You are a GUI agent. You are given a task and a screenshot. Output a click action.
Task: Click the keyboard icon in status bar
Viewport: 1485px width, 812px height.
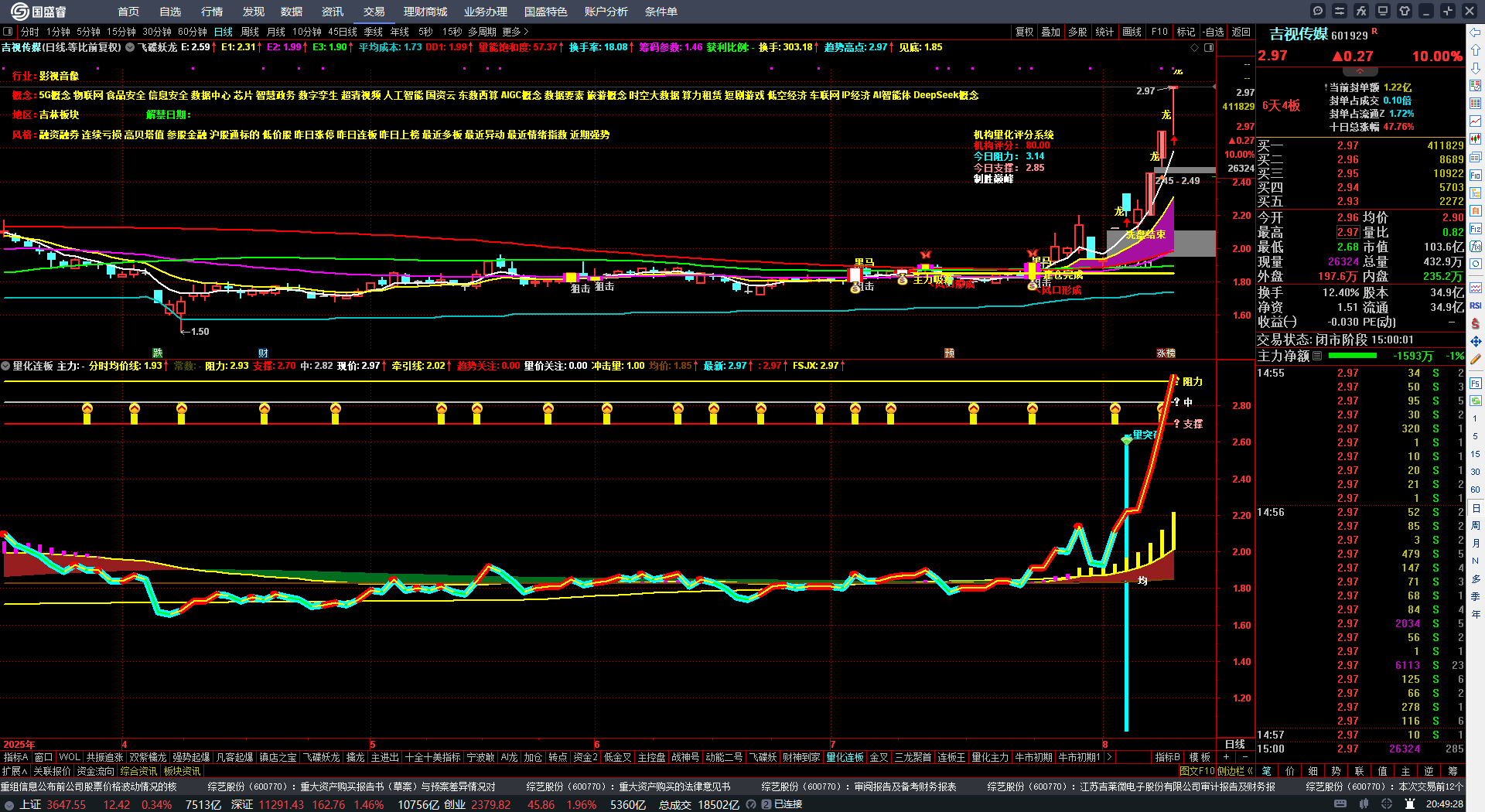[x=1340, y=804]
